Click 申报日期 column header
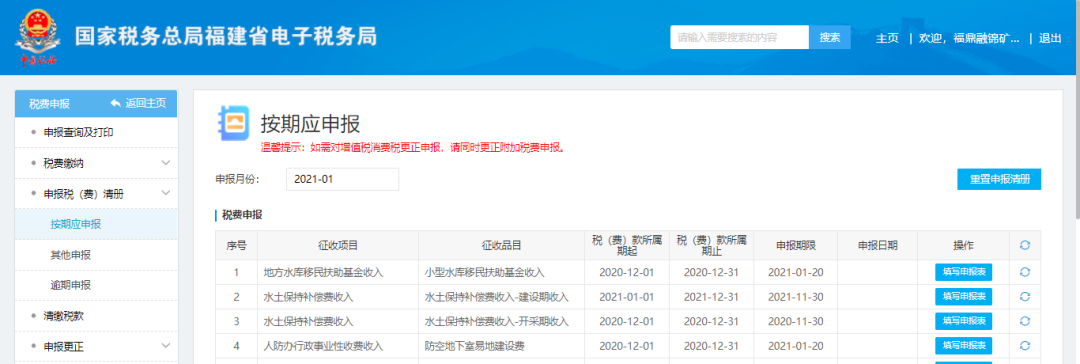The height and width of the screenshot is (364, 1080). coord(878,245)
